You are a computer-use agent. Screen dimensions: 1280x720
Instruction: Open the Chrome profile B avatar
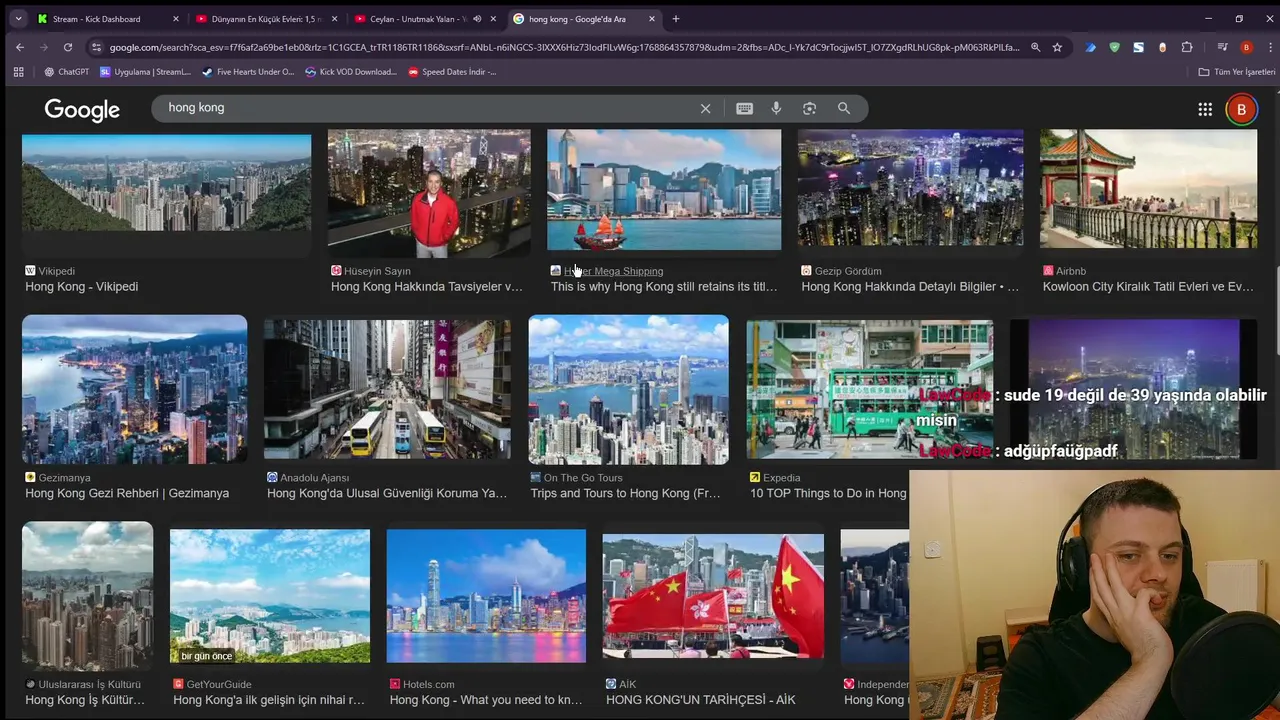tap(1246, 47)
